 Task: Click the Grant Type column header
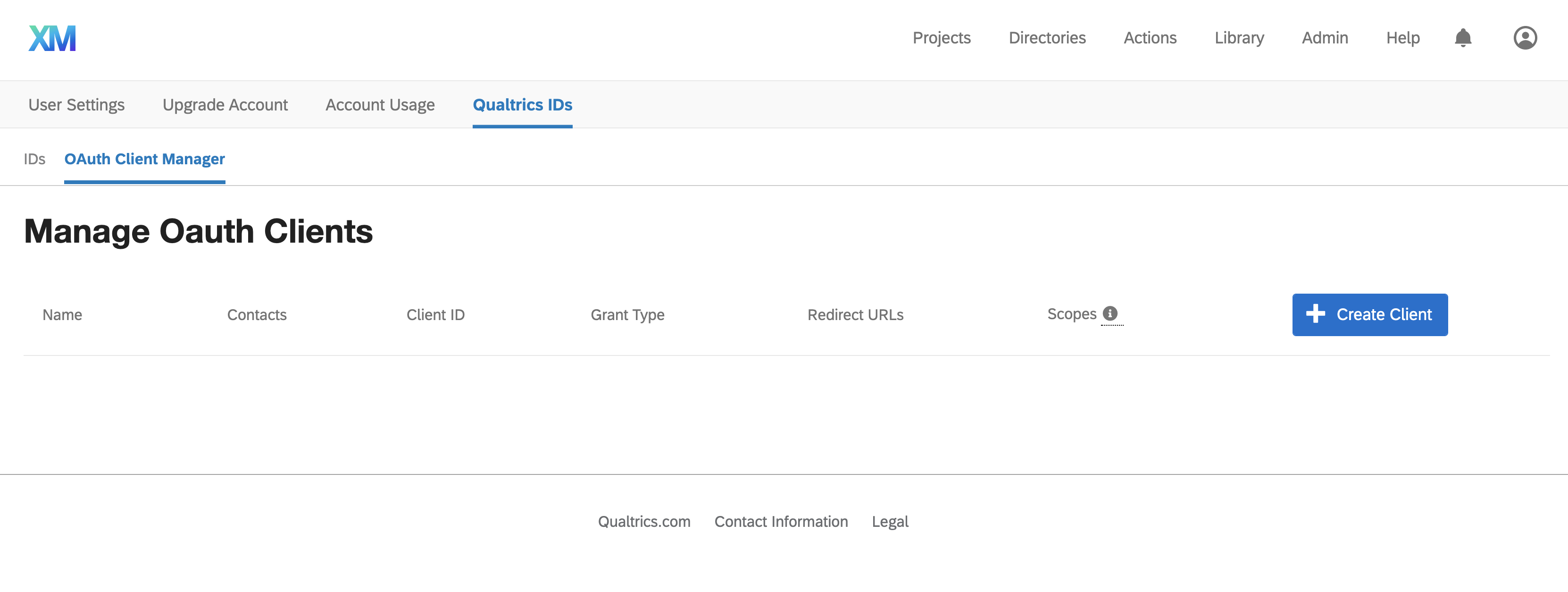point(627,315)
